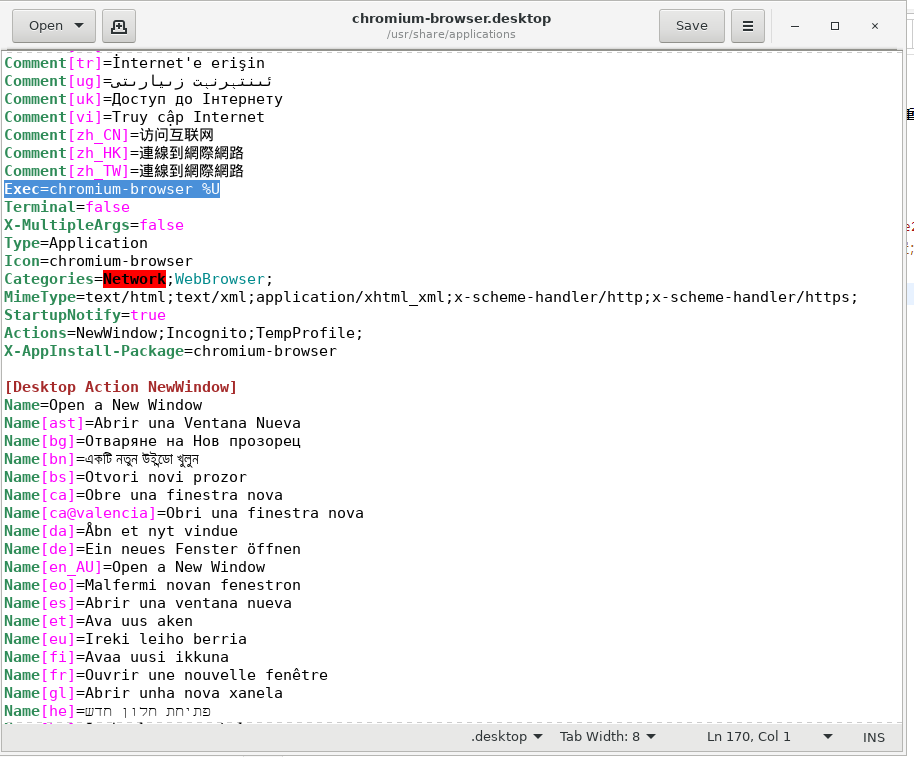
Task: Click the Icon=chromium-browser line
Action: click(98, 261)
